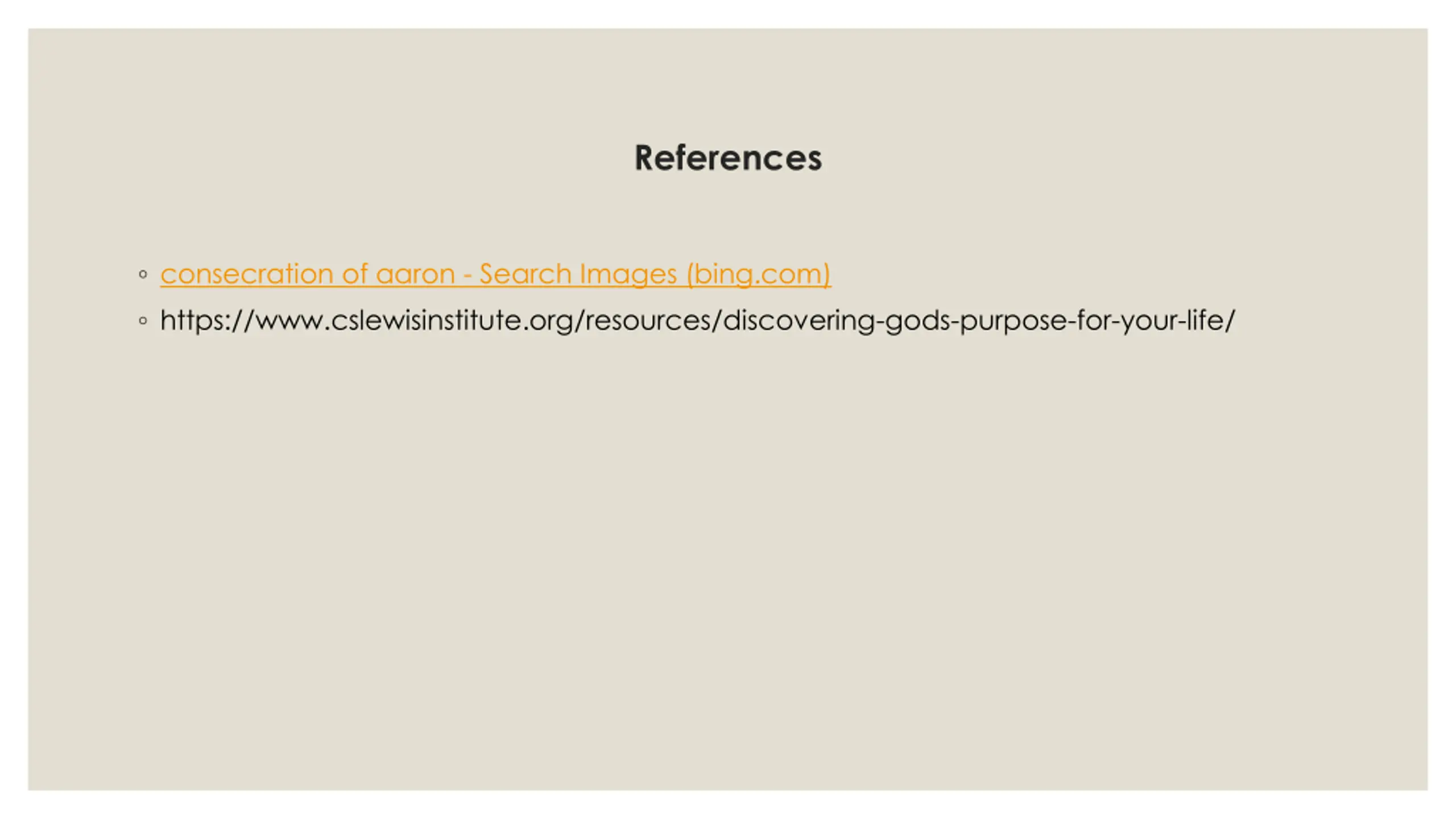Image resolution: width=1456 pixels, height=819 pixels.
Task: Click the blank beige area above the title
Action: [x=728, y=80]
